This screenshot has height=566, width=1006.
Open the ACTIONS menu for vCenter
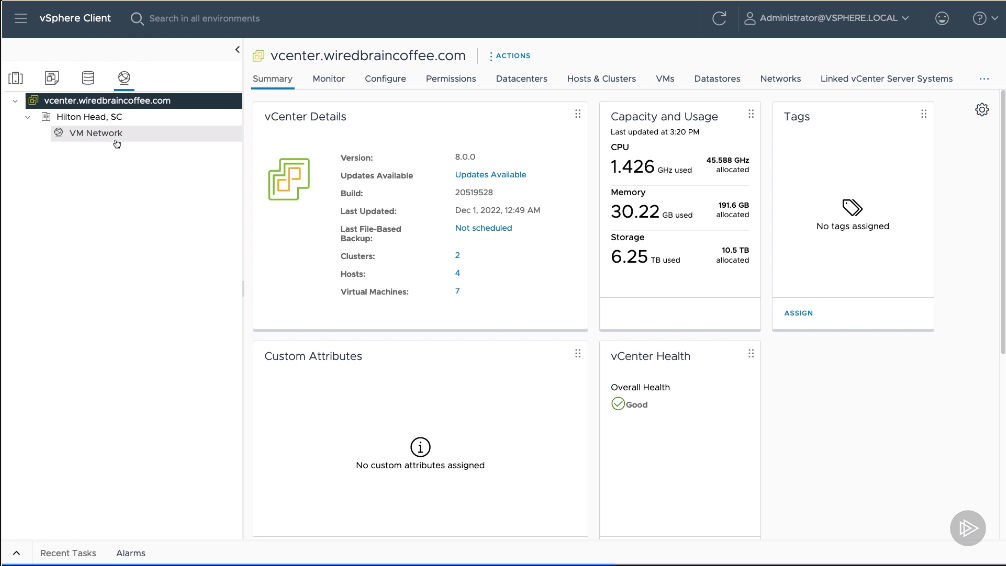(x=512, y=56)
